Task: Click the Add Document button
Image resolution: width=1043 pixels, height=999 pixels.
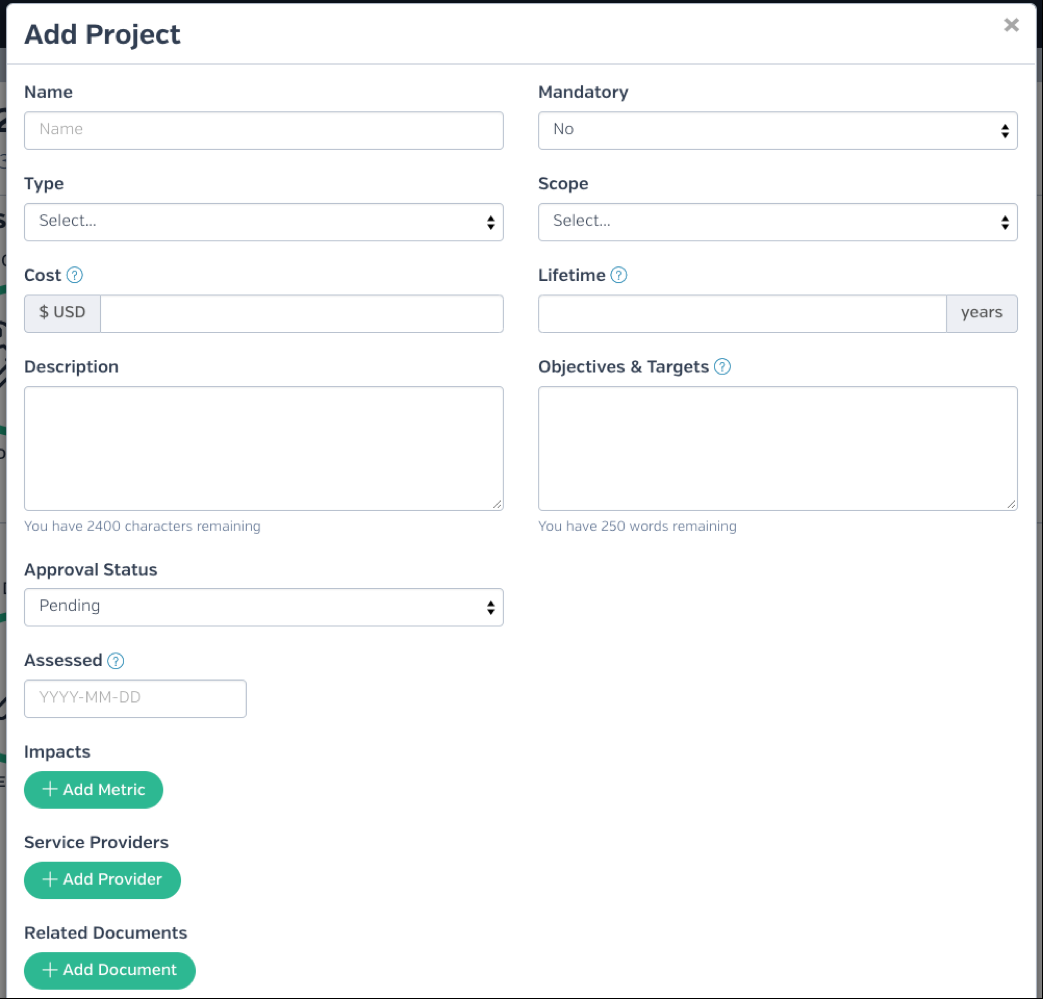Action: click(x=110, y=970)
